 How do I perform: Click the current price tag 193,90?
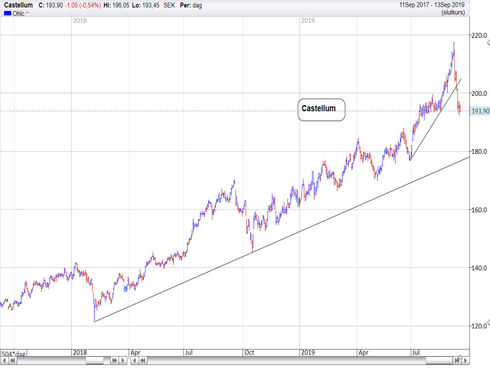[x=480, y=111]
